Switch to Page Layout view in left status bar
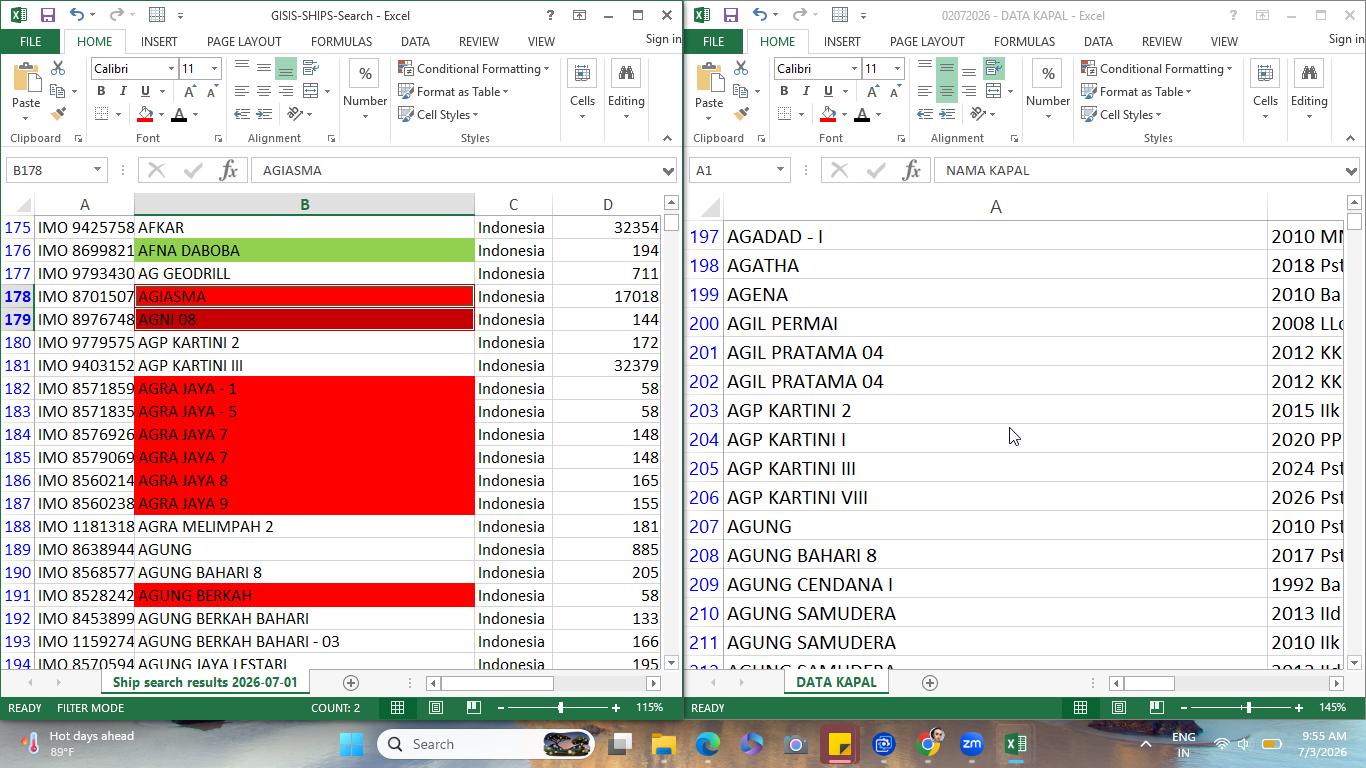This screenshot has height=768, width=1366. (436, 707)
